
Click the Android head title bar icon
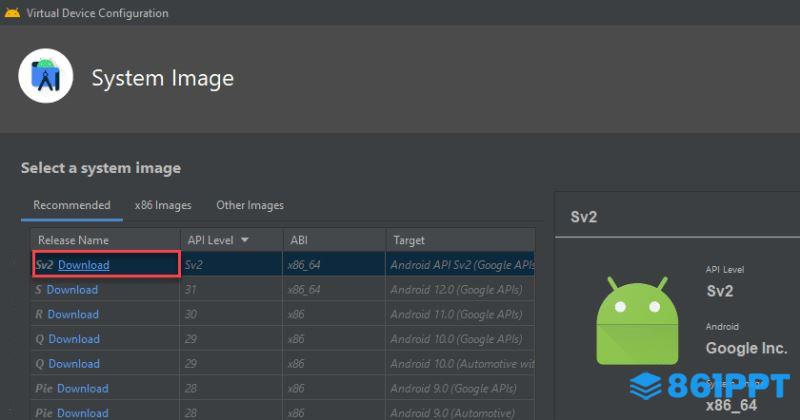[x=12, y=13]
